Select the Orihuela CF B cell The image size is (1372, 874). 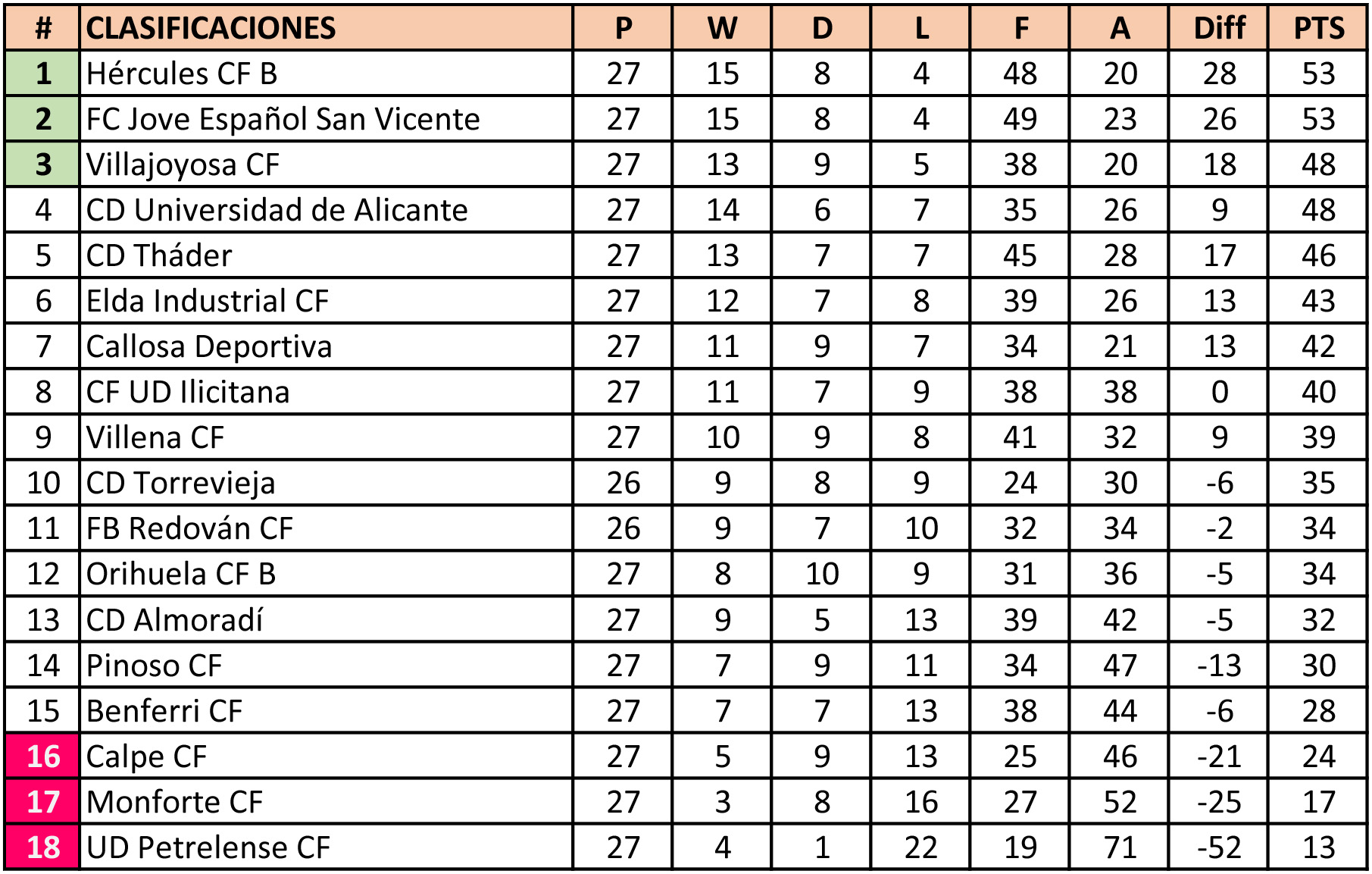[180, 574]
